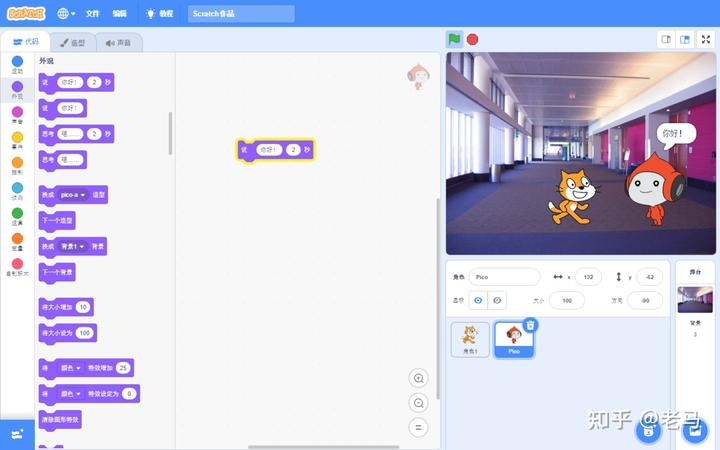Switch to the 代码 tab

[x=26, y=42]
